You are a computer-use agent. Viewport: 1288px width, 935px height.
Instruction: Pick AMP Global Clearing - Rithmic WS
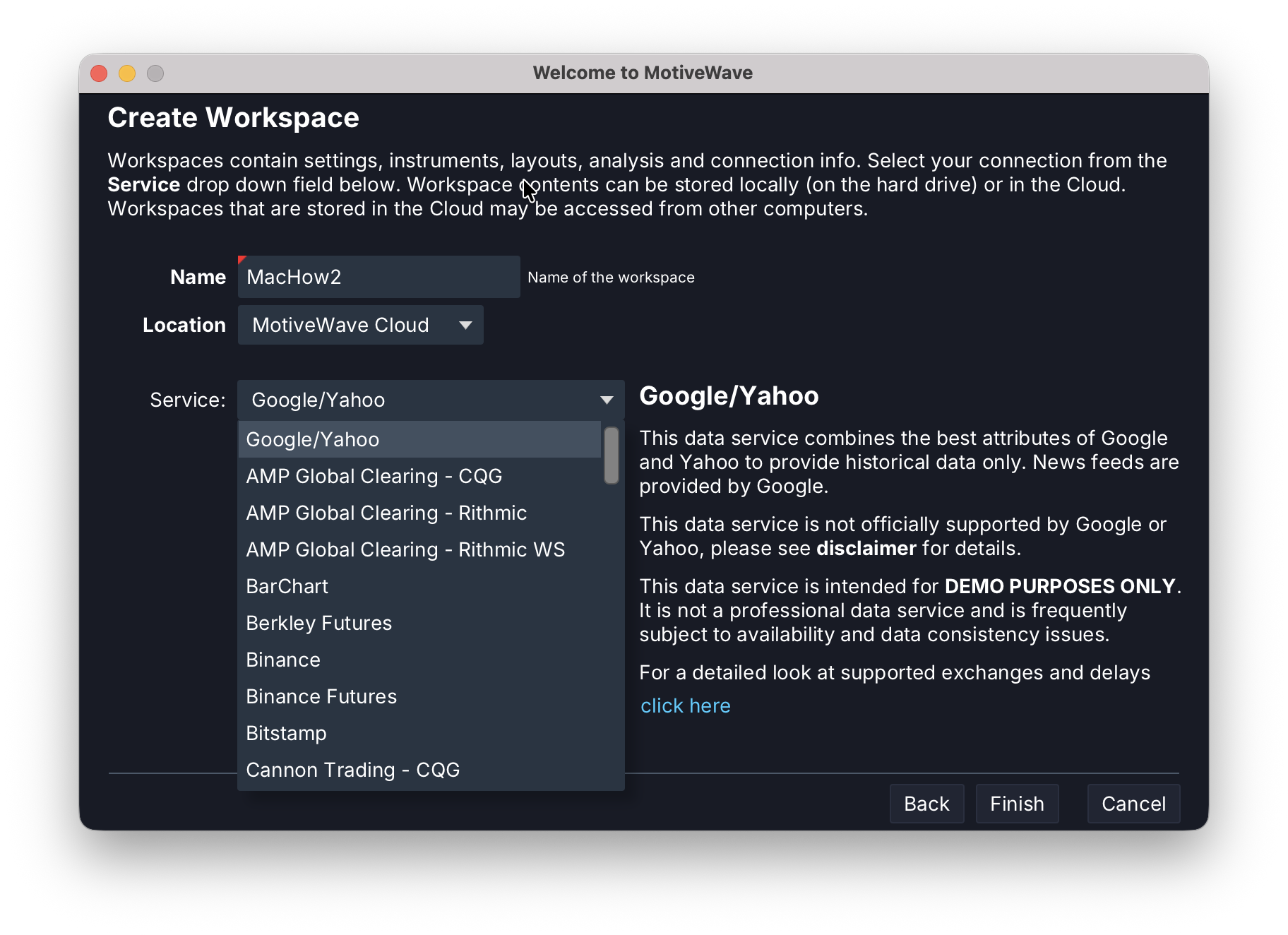point(419,549)
